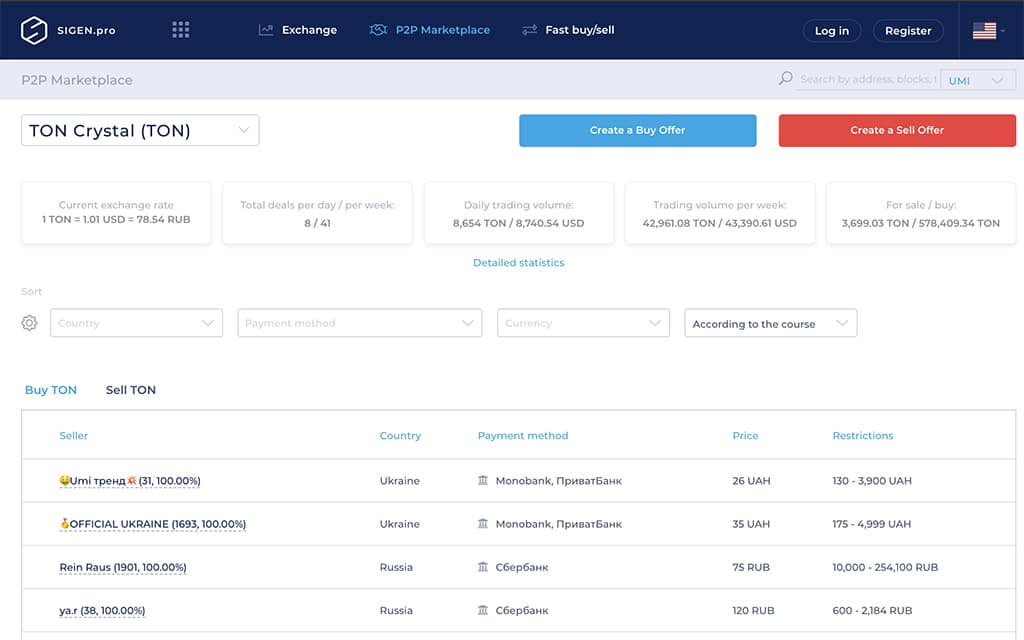The height and width of the screenshot is (640, 1024).
Task: Click the 75 RUB price cell
Action: tap(751, 567)
